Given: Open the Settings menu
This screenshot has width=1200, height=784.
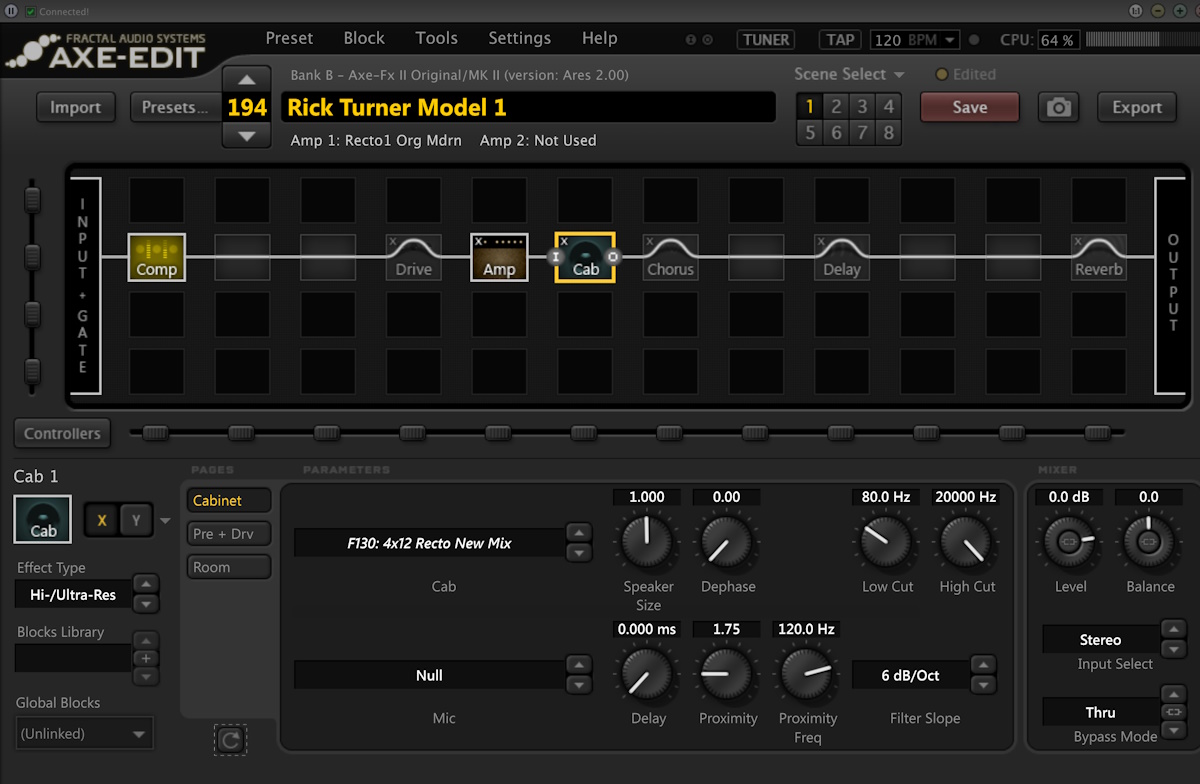Looking at the screenshot, I should pos(519,38).
